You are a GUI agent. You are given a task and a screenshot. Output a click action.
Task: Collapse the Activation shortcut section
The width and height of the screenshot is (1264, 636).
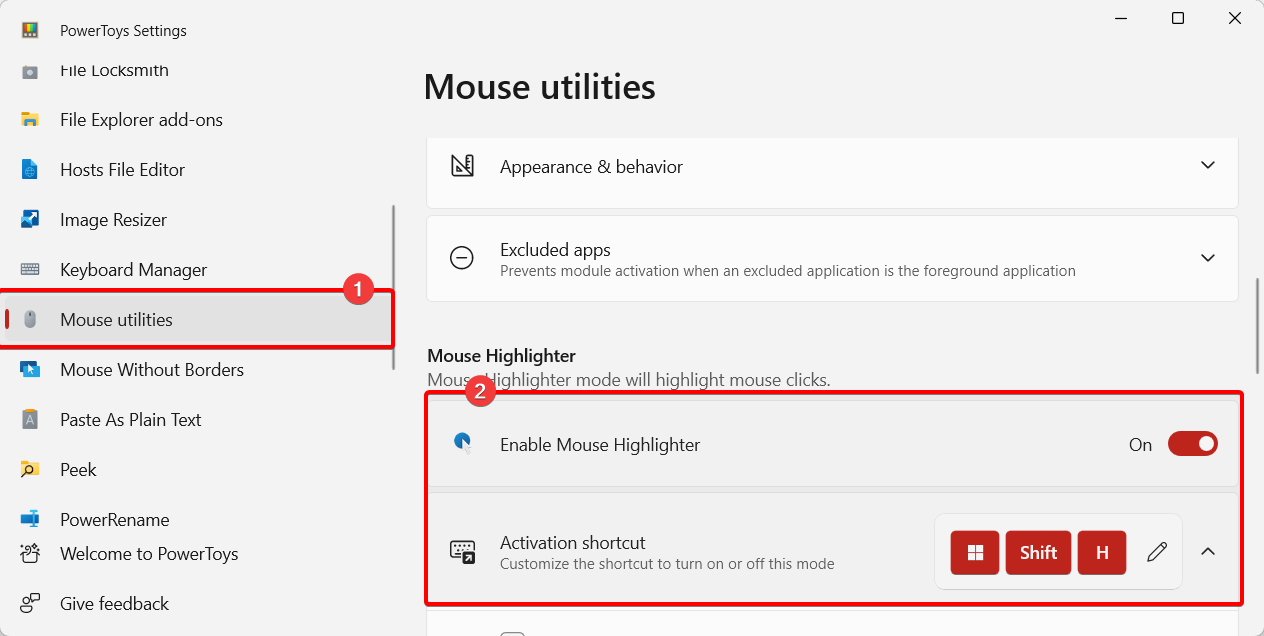click(x=1208, y=552)
